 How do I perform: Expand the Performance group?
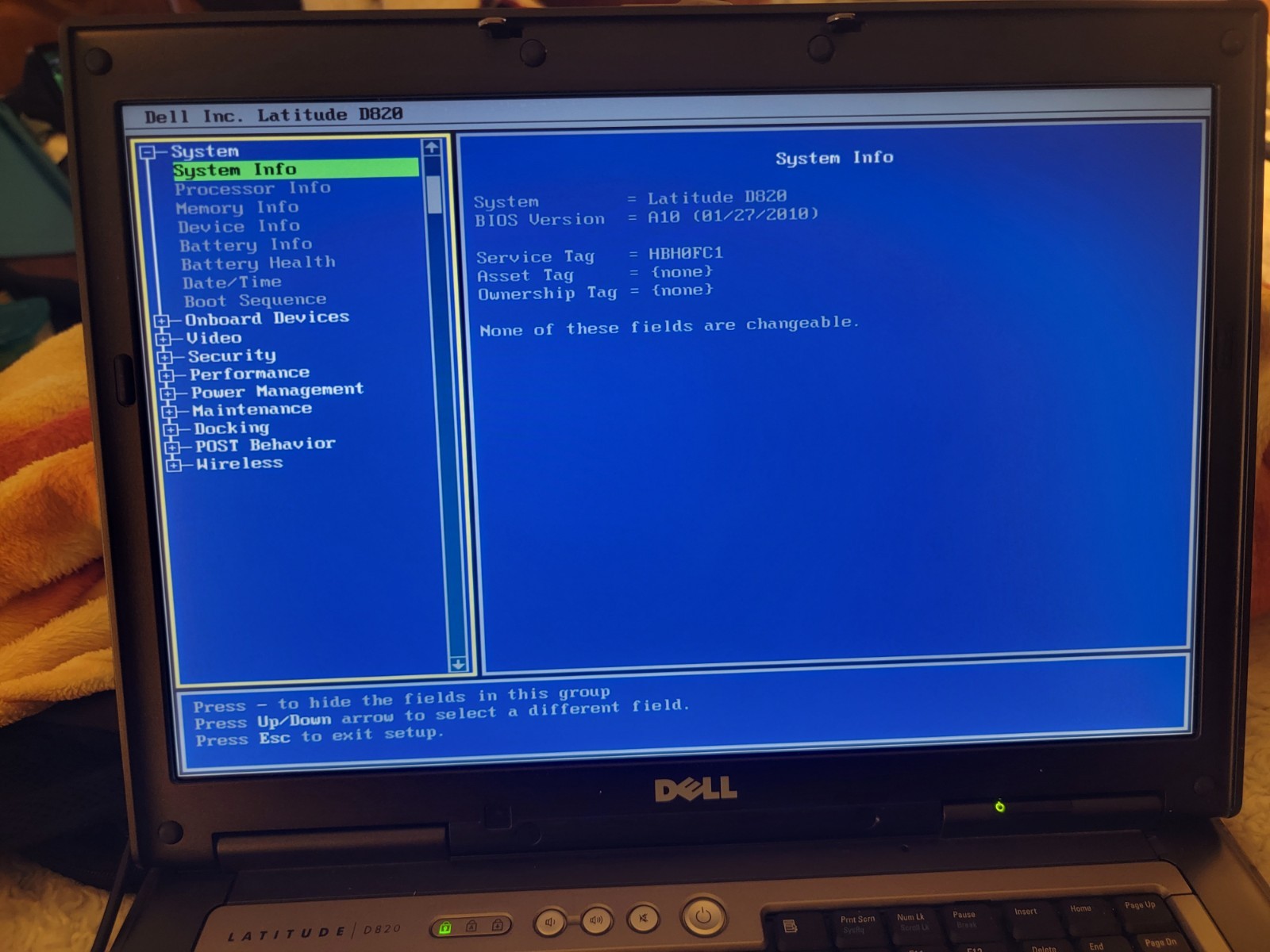[167, 375]
